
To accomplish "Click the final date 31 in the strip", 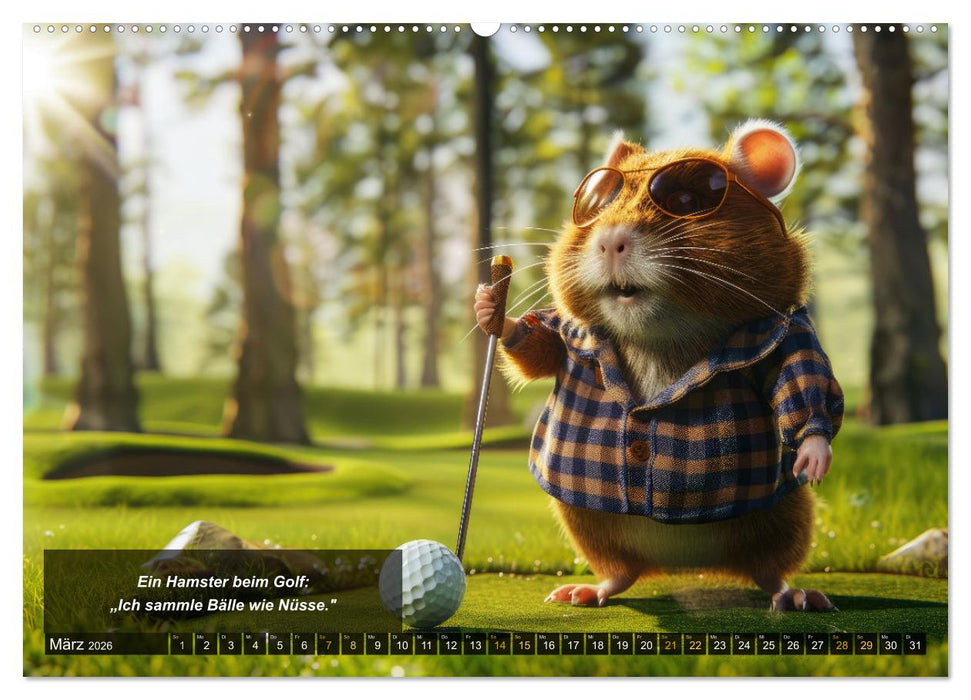I will 913,645.
